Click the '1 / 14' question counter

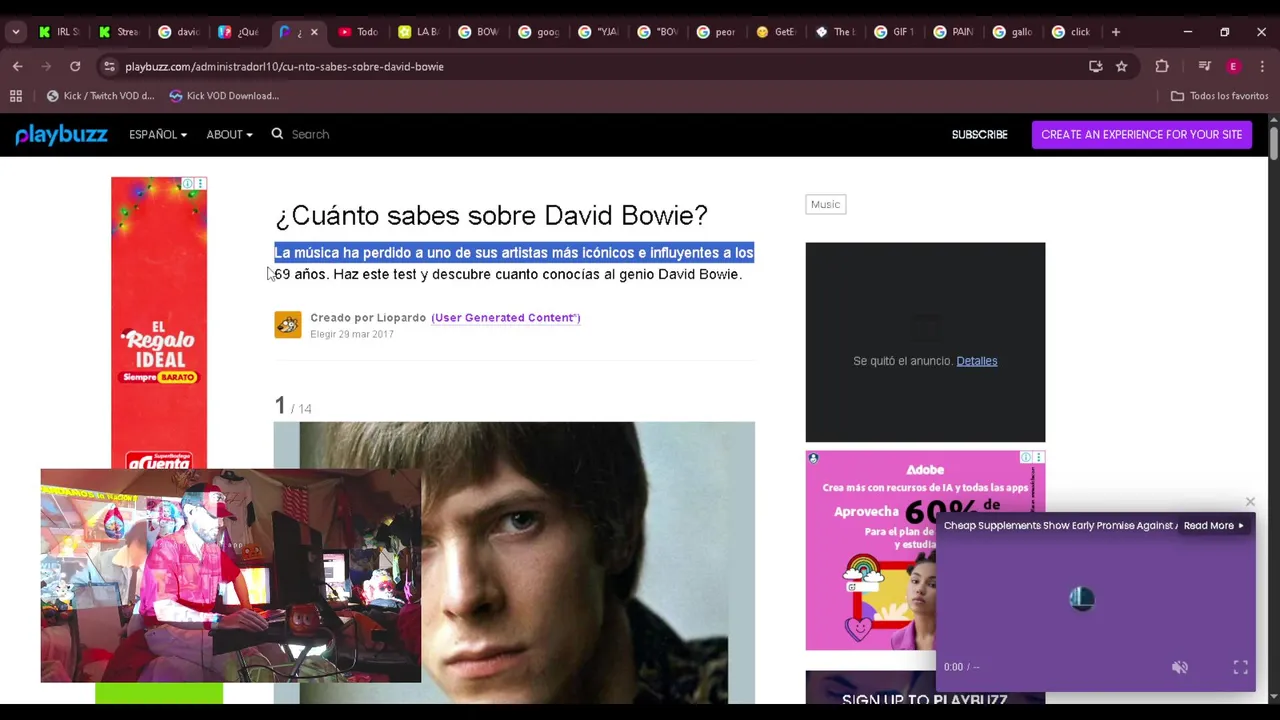pyautogui.click(x=293, y=405)
